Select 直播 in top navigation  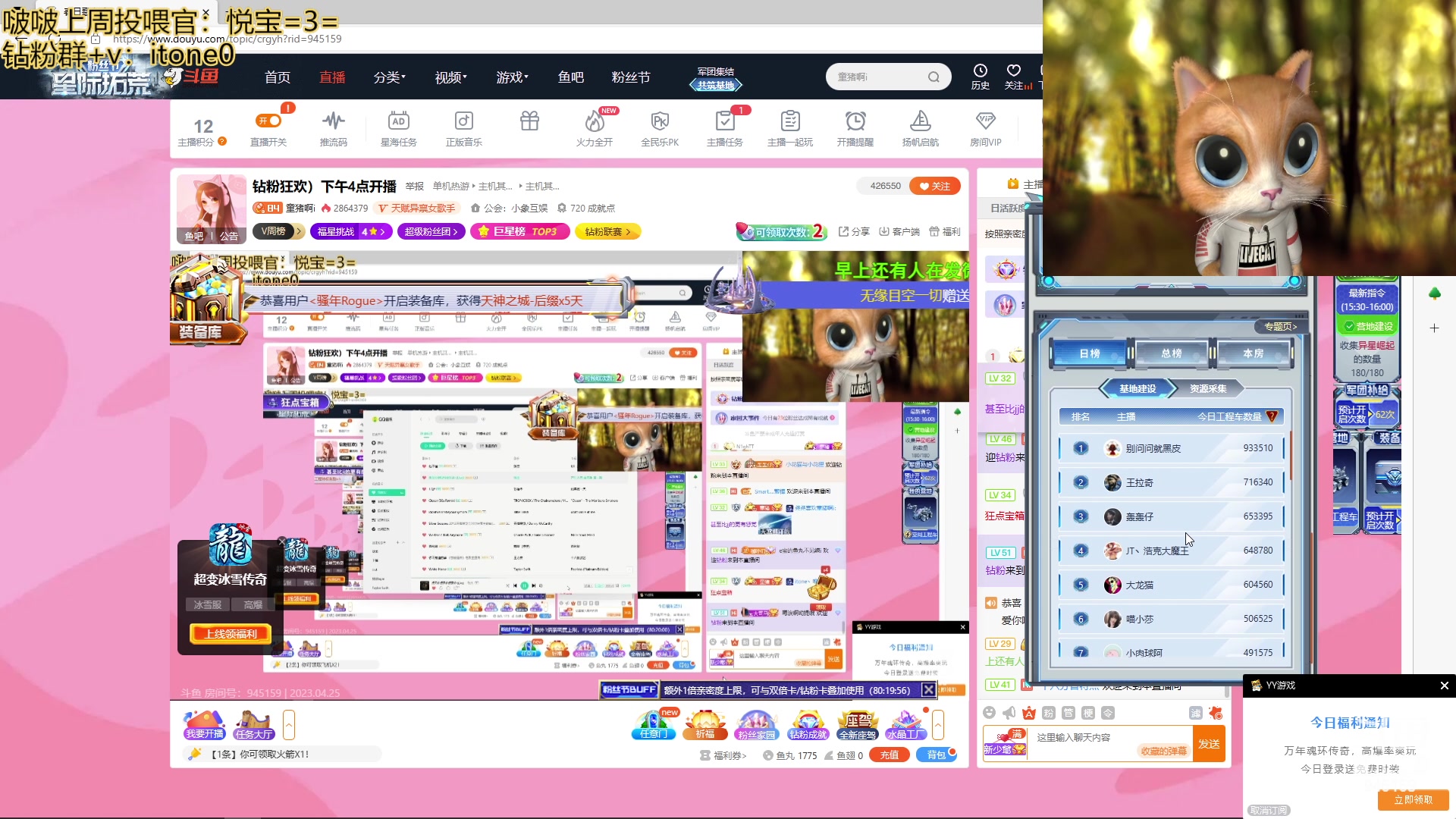coord(332,77)
